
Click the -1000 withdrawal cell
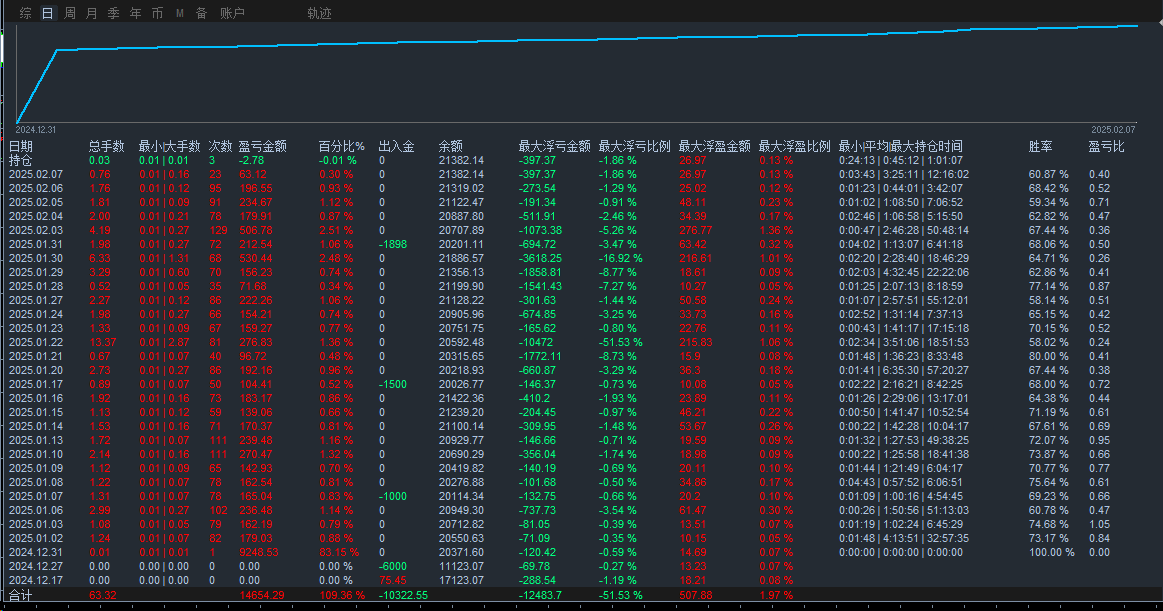coord(393,496)
